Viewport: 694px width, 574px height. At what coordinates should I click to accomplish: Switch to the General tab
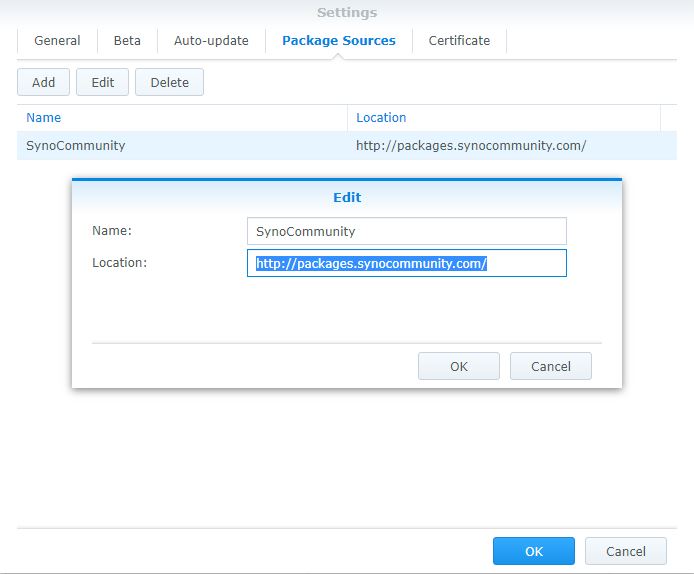pyautogui.click(x=57, y=41)
